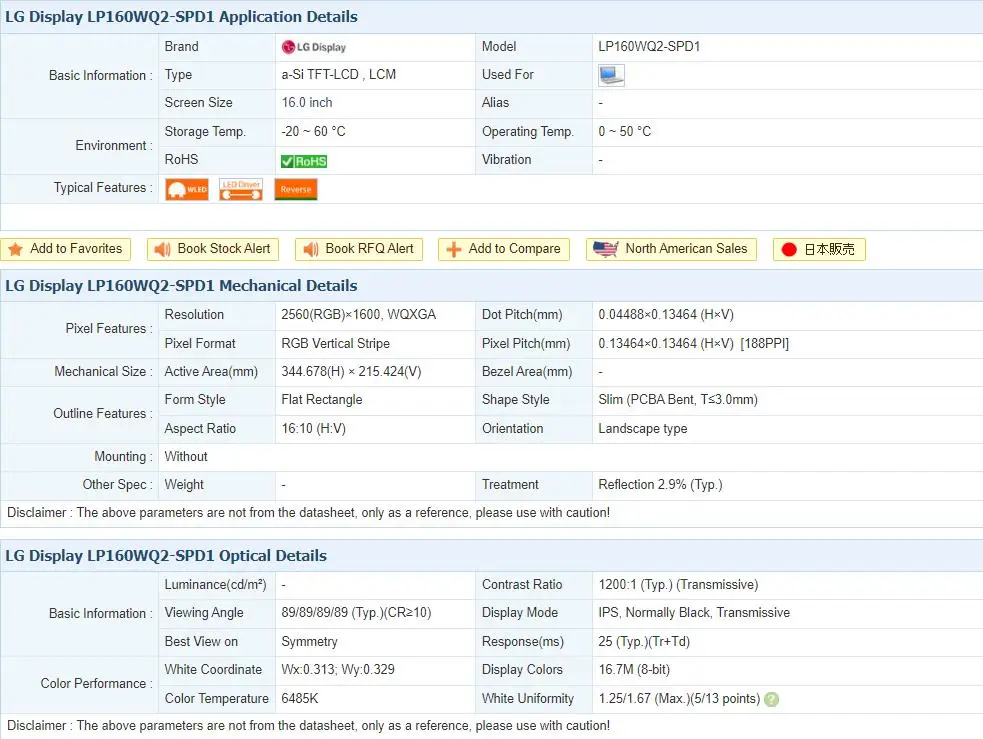This screenshot has width=983, height=739.
Task: Open North American Sales
Action: [671, 249]
